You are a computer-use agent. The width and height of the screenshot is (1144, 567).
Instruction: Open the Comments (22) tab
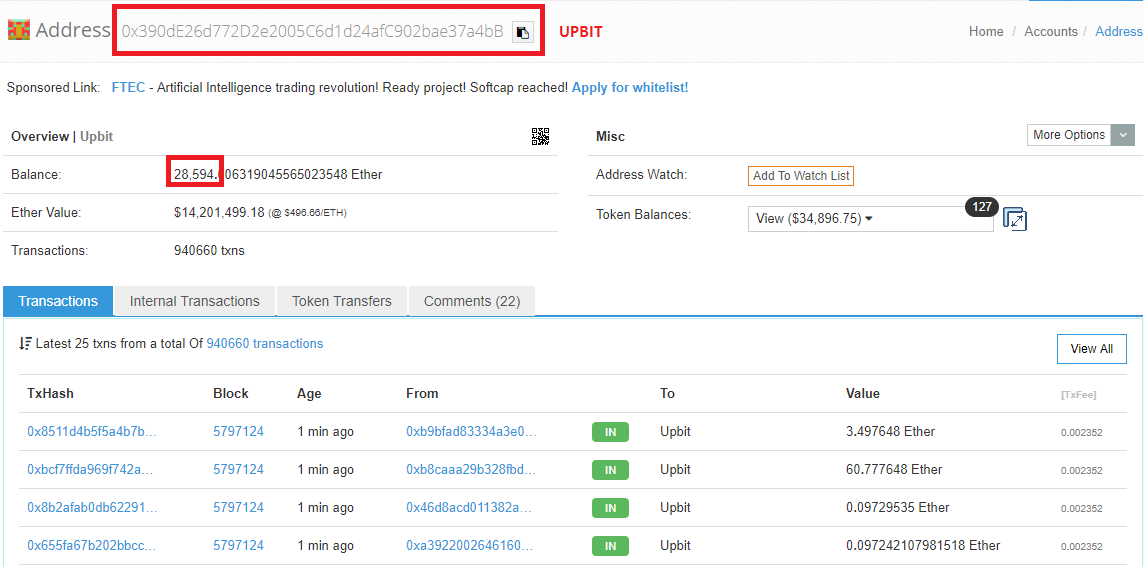(472, 301)
